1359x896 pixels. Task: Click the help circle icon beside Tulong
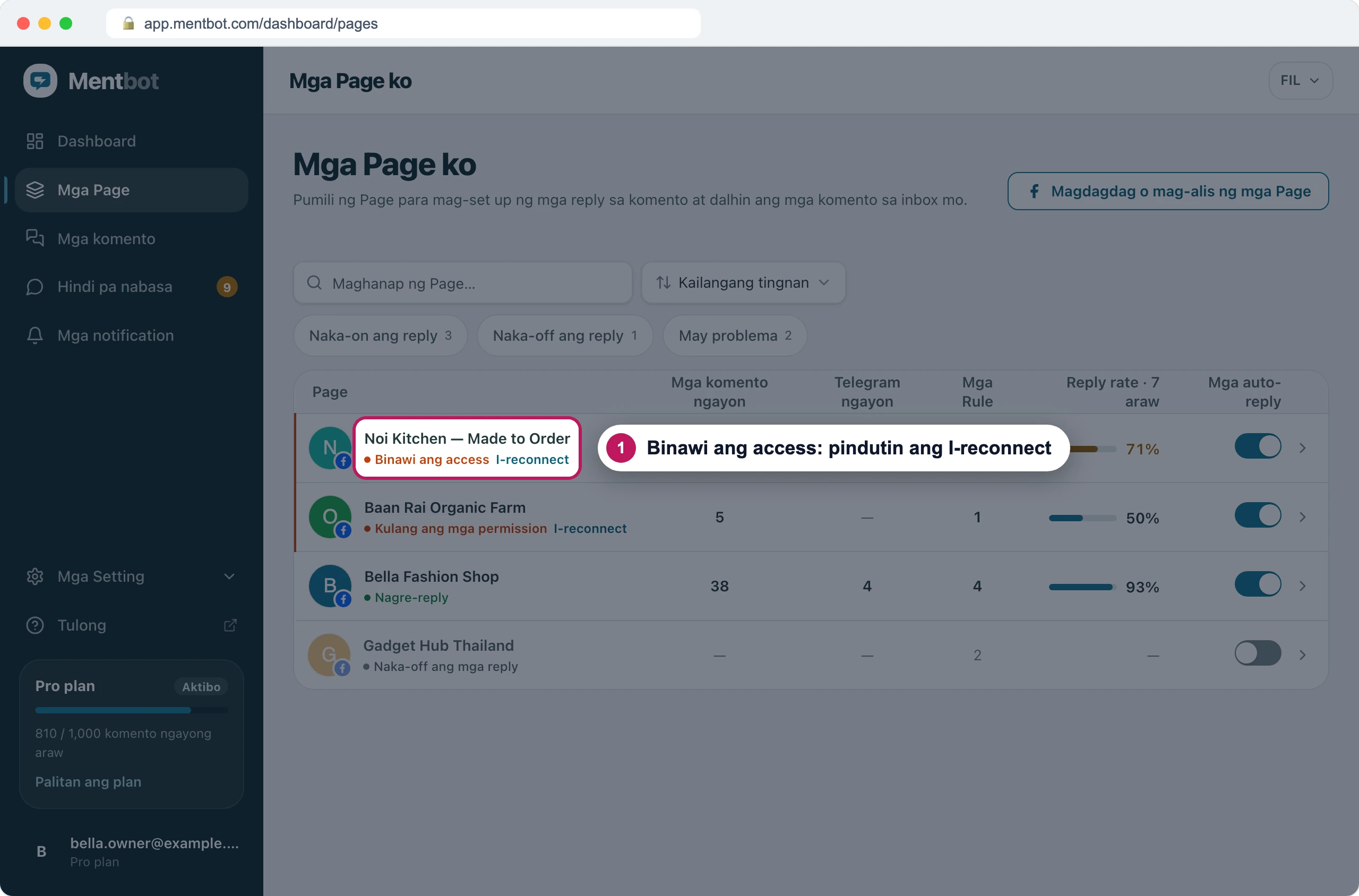click(35, 625)
